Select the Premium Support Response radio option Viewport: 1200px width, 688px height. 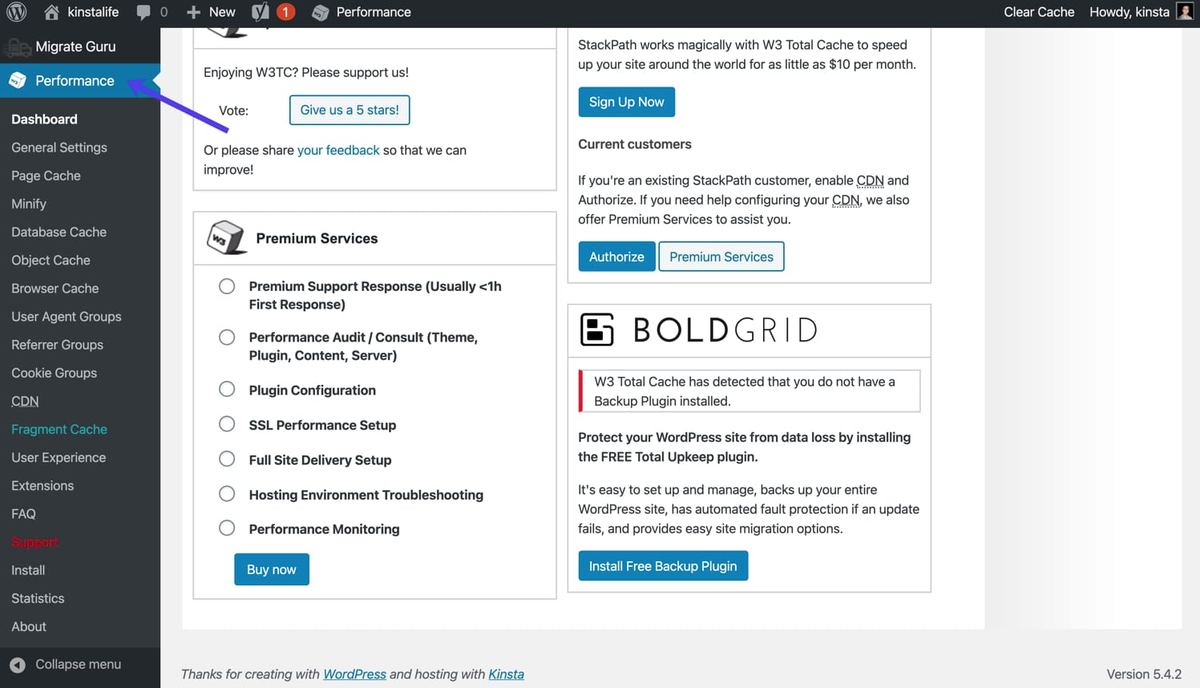[x=227, y=287]
